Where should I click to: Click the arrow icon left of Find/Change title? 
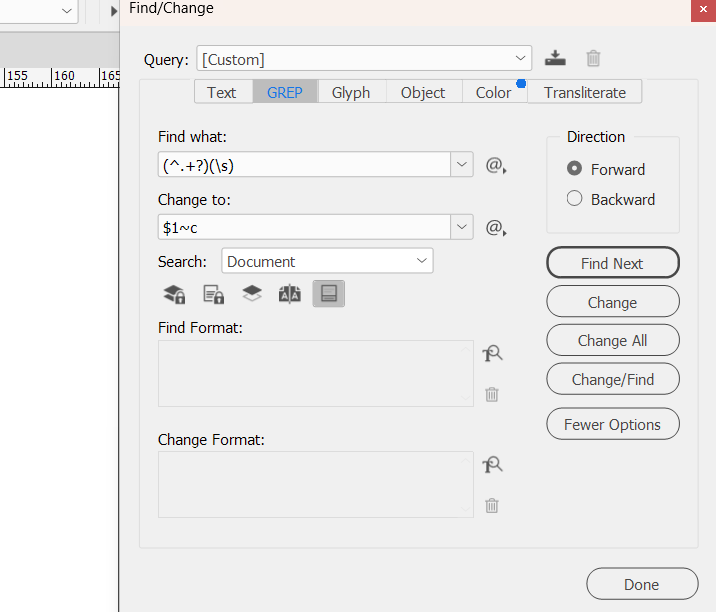(x=114, y=11)
